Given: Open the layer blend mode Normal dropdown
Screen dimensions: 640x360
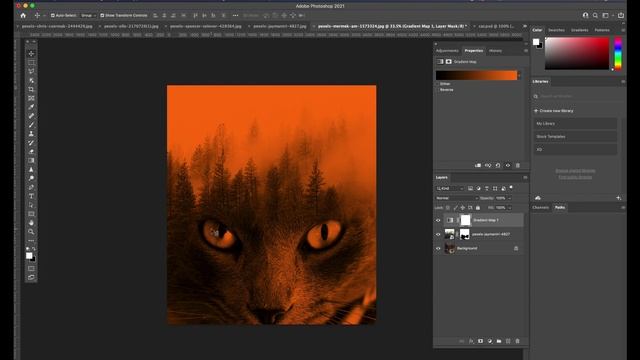Looking at the screenshot, I should pos(457,198).
